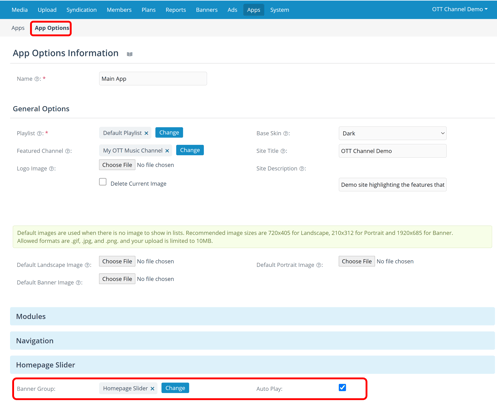Show help for Default Landscape Image
Image resolution: width=497 pixels, height=409 pixels.
(x=87, y=265)
